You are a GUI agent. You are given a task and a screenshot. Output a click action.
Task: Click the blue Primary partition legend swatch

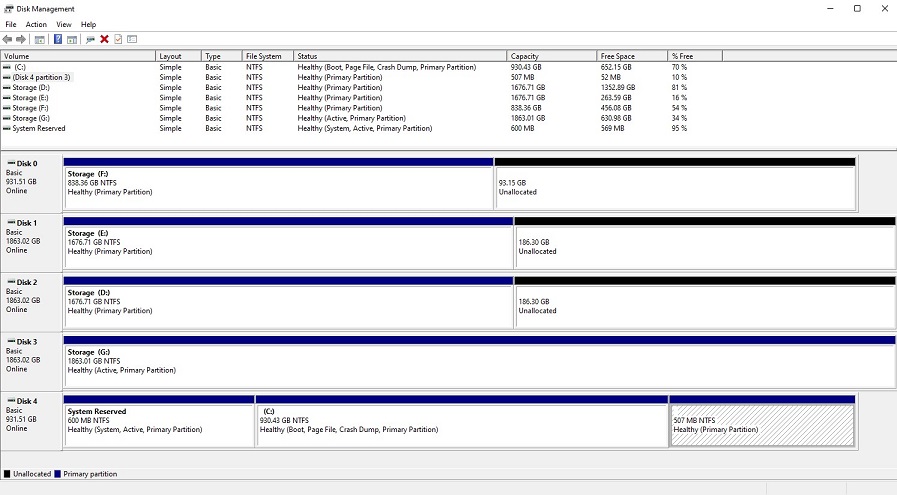[x=58, y=473]
